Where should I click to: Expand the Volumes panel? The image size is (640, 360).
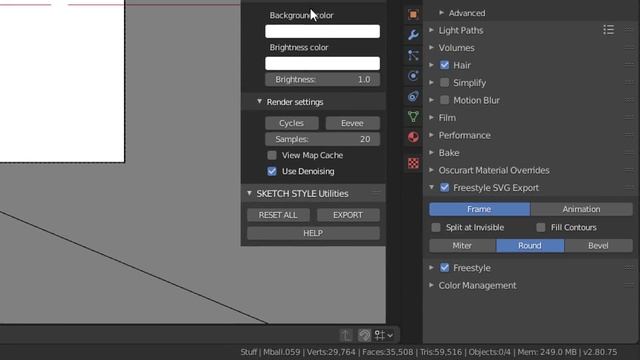coord(431,48)
